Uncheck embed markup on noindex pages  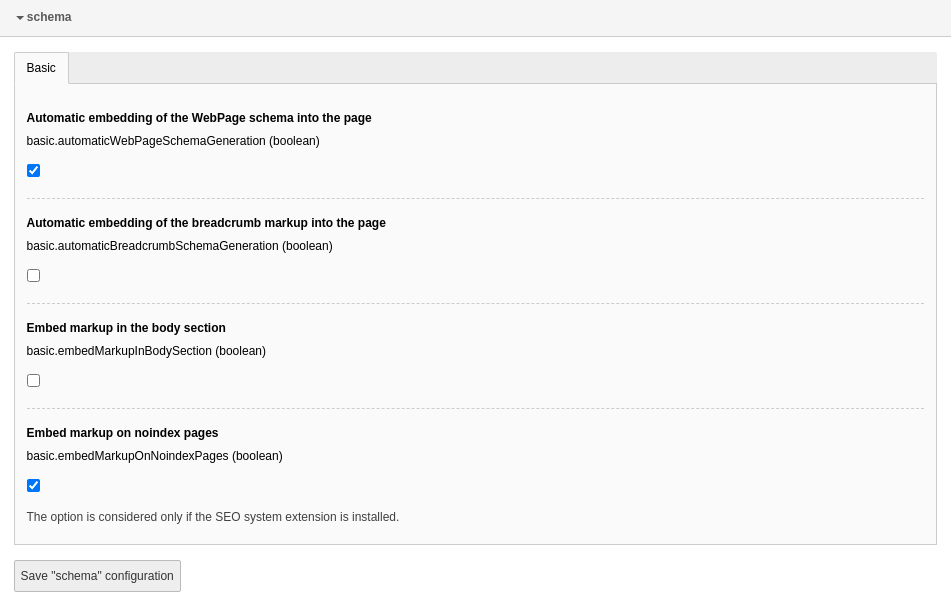[x=33, y=485]
